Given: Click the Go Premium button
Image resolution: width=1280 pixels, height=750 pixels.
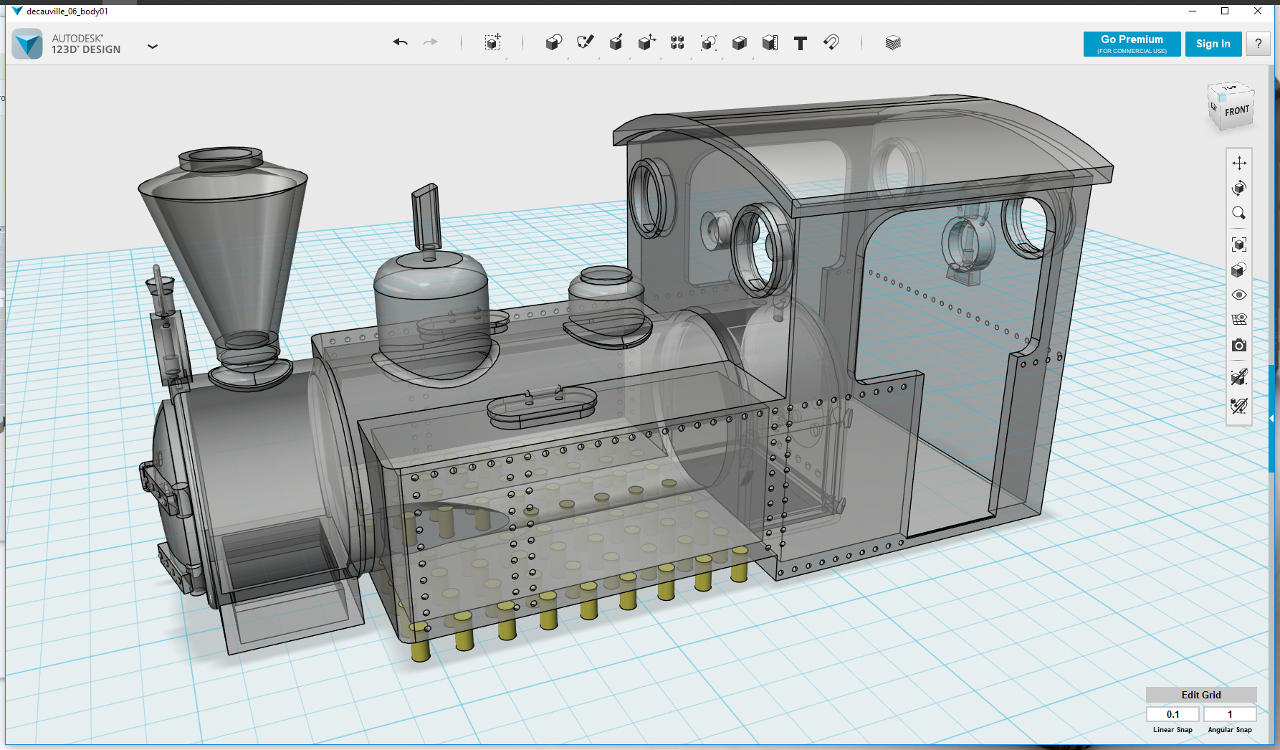Looking at the screenshot, I should click(x=1132, y=44).
